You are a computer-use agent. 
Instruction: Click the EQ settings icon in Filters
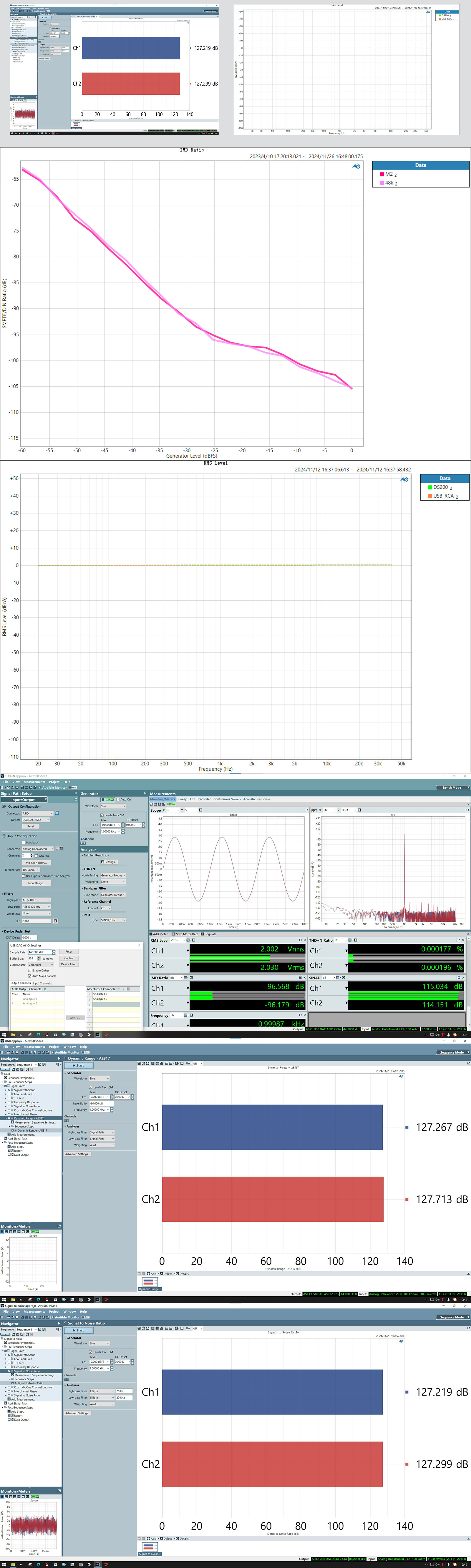coord(55,921)
